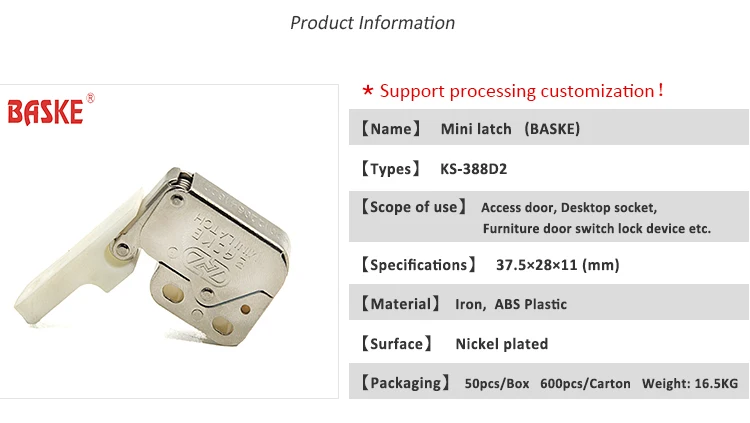The height and width of the screenshot is (423, 750).
Task: Click the red asterisk before Support text
Action: tap(367, 92)
